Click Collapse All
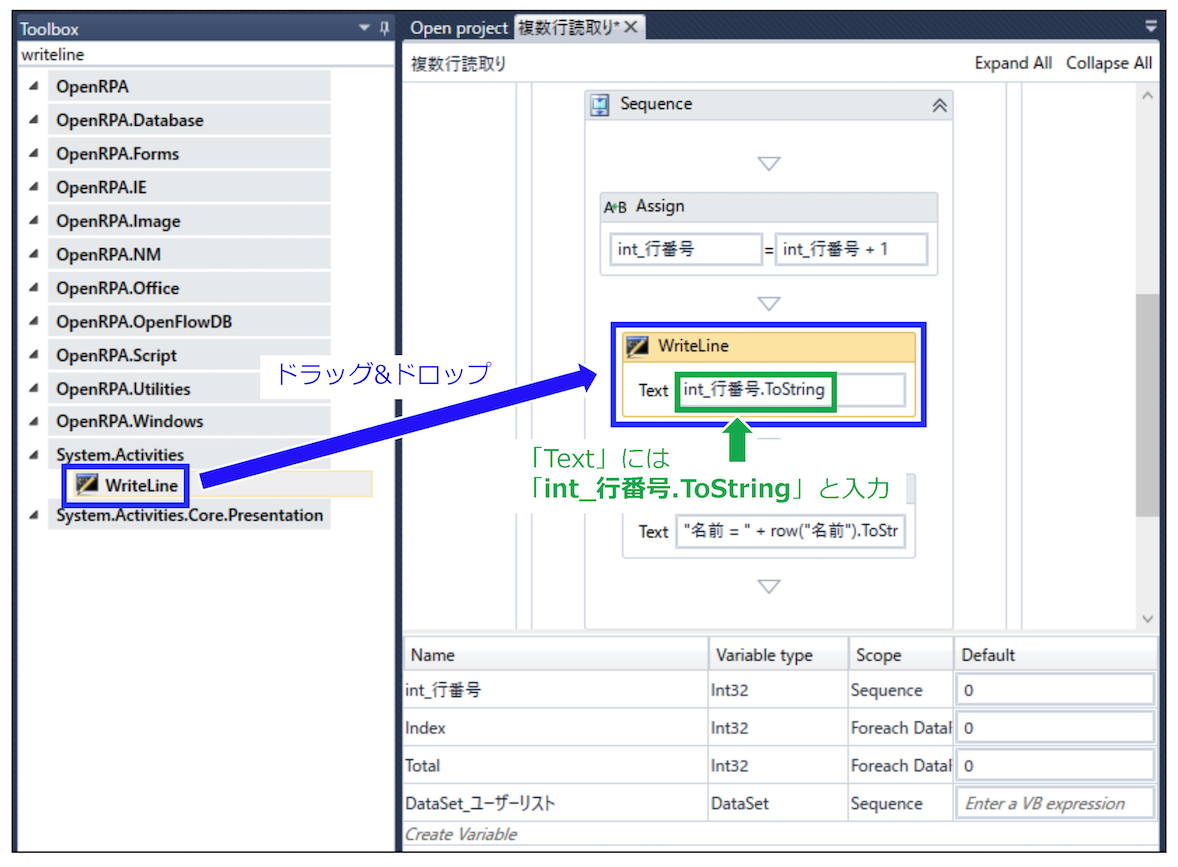The width and height of the screenshot is (1178, 867). [1109, 63]
